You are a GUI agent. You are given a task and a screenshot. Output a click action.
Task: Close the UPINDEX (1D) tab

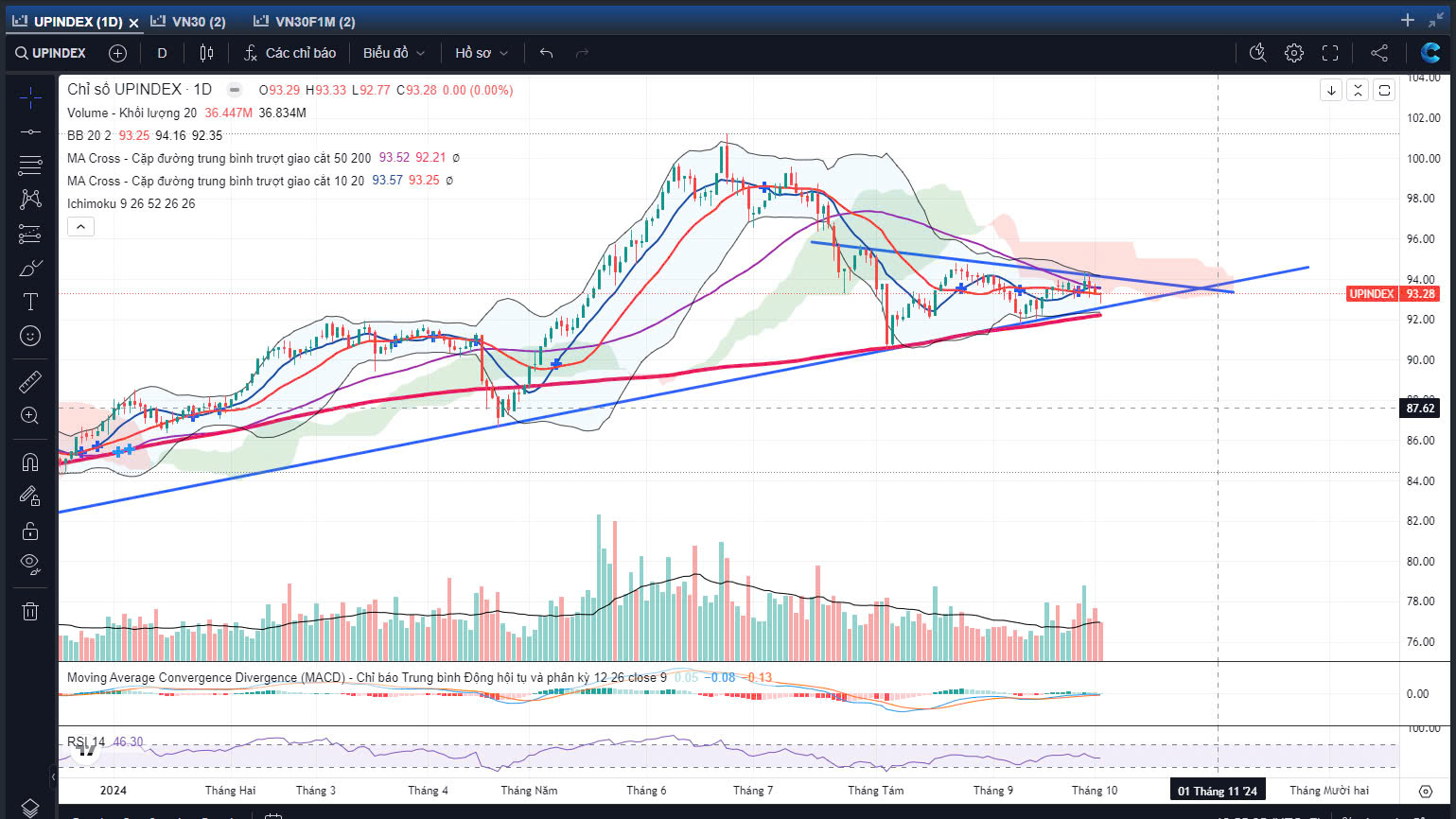tap(133, 23)
